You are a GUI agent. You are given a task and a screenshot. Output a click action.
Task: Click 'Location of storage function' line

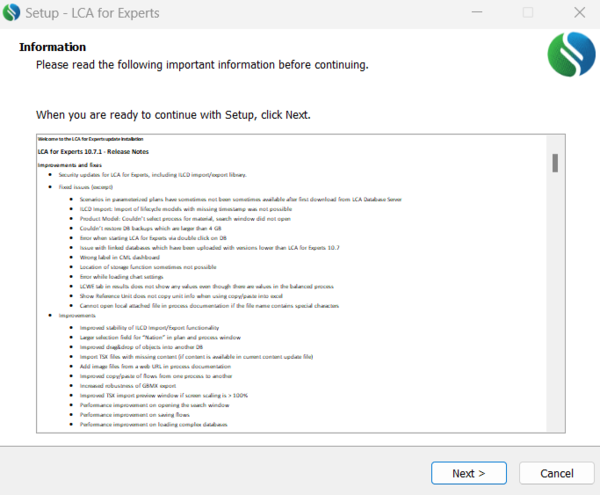(x=148, y=267)
